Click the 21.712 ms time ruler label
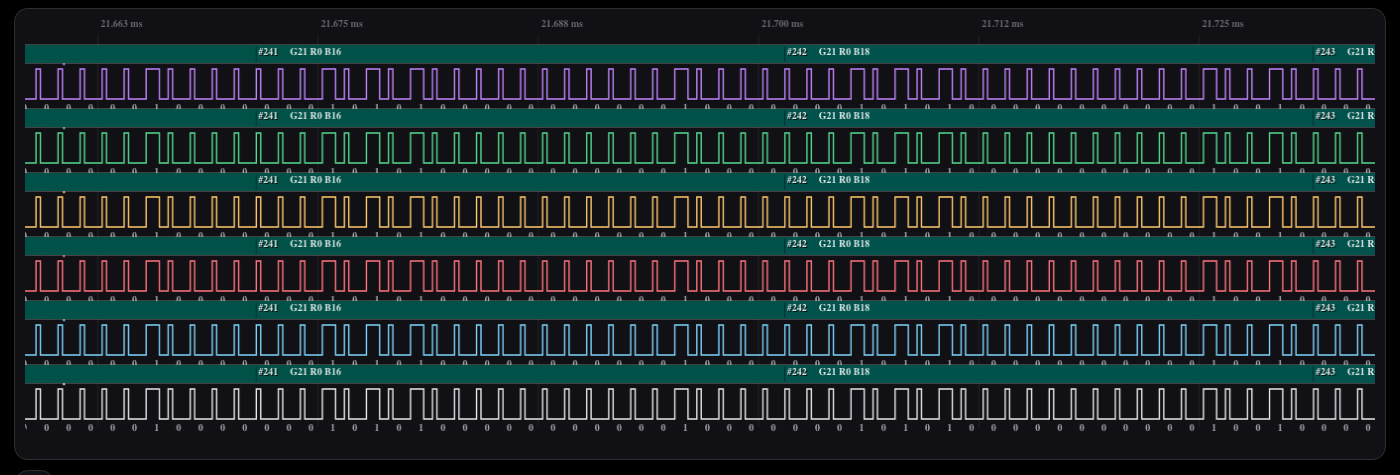This screenshot has width=1400, height=475. 1002,23
